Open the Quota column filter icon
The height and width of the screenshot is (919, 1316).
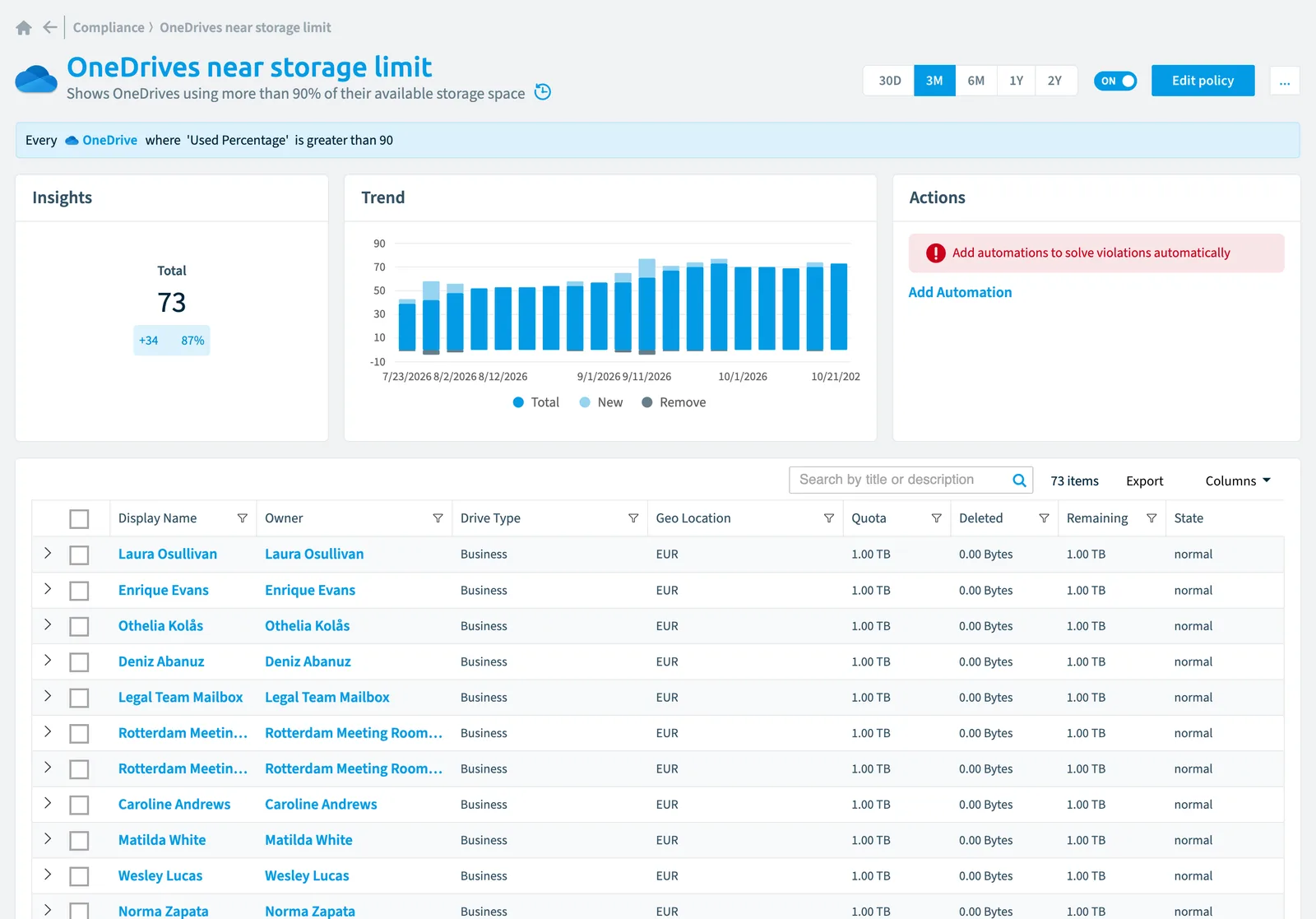pyautogui.click(x=936, y=518)
